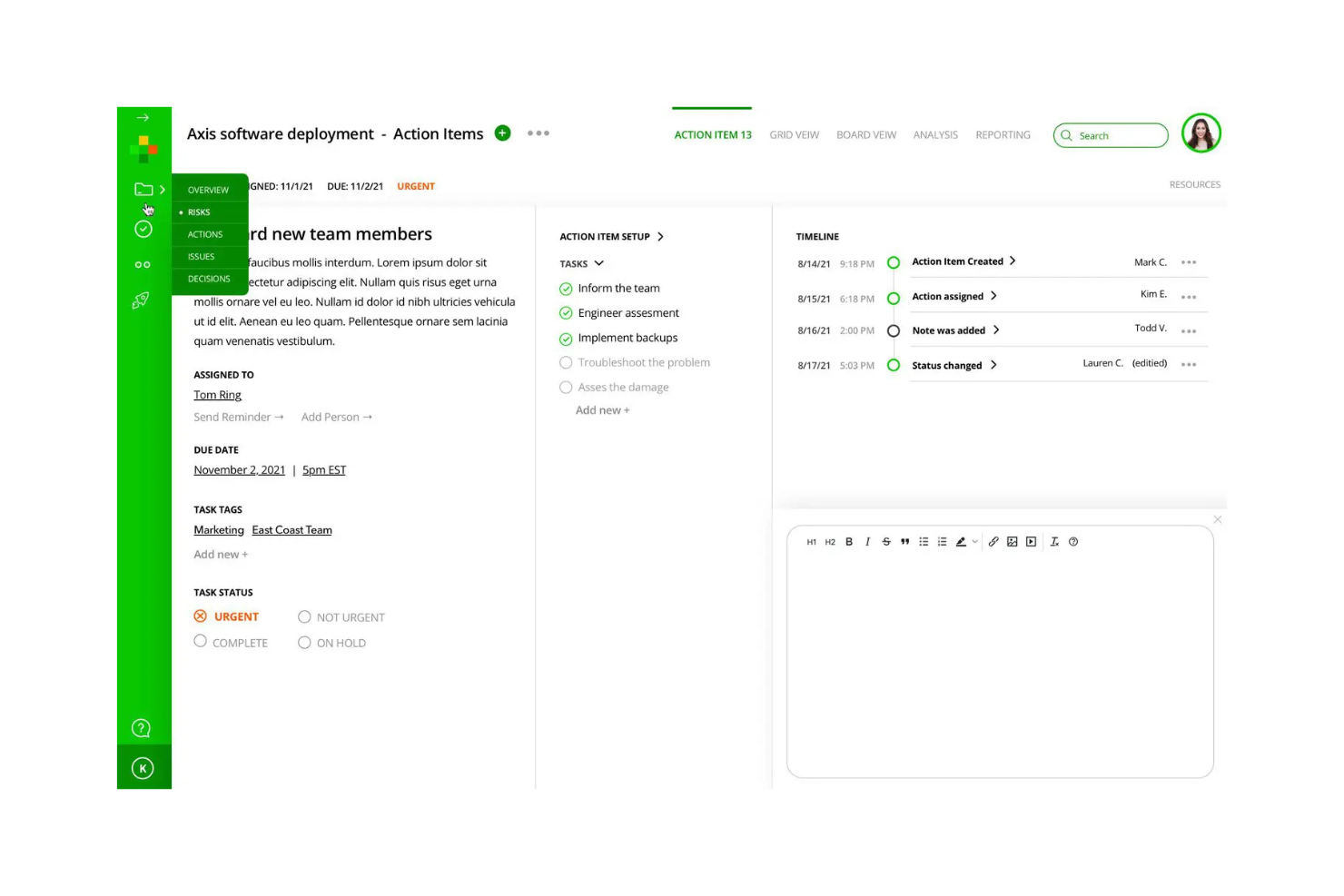Select the COMPLETE task status
Image resolution: width=1344 pixels, height=896 pixels.
pyautogui.click(x=201, y=641)
